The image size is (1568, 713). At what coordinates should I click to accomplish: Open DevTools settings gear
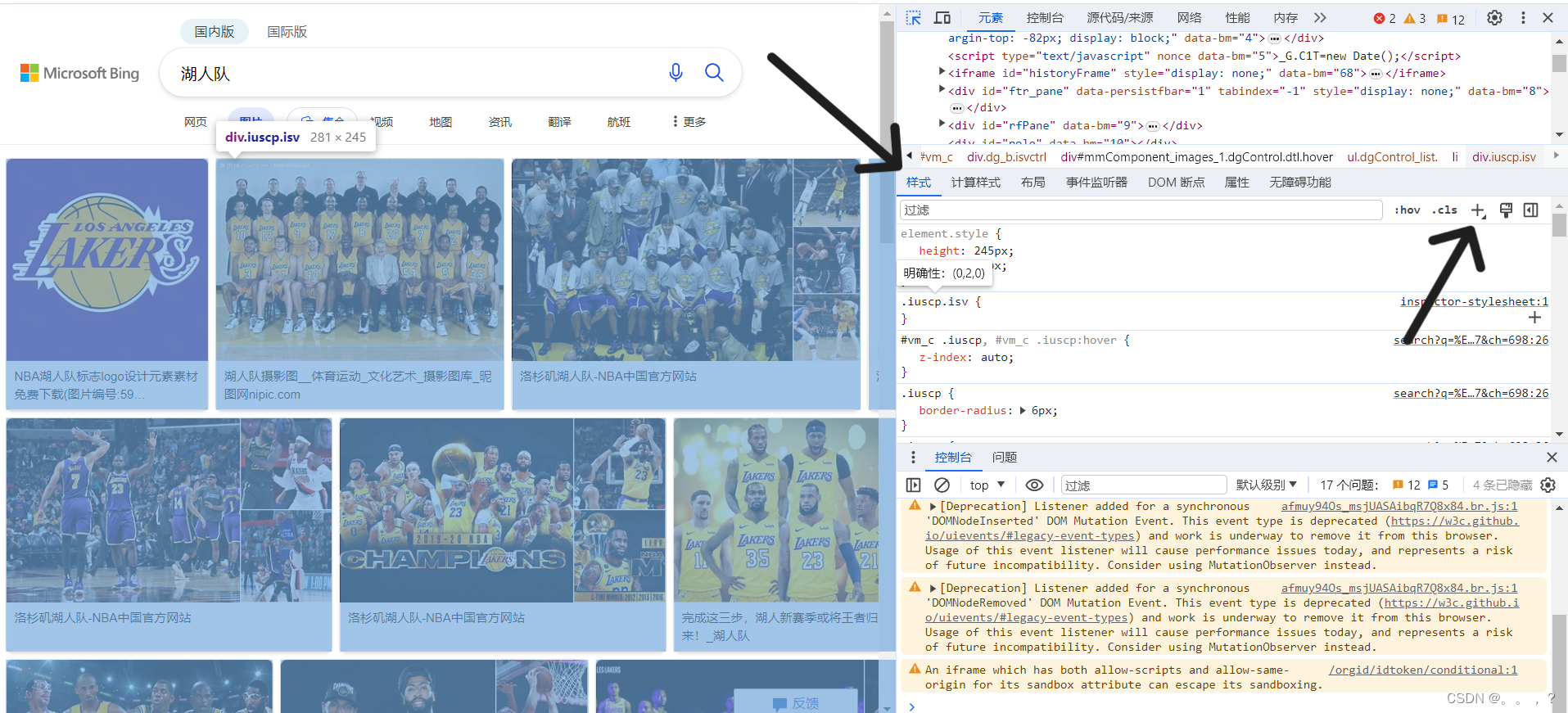1494,18
